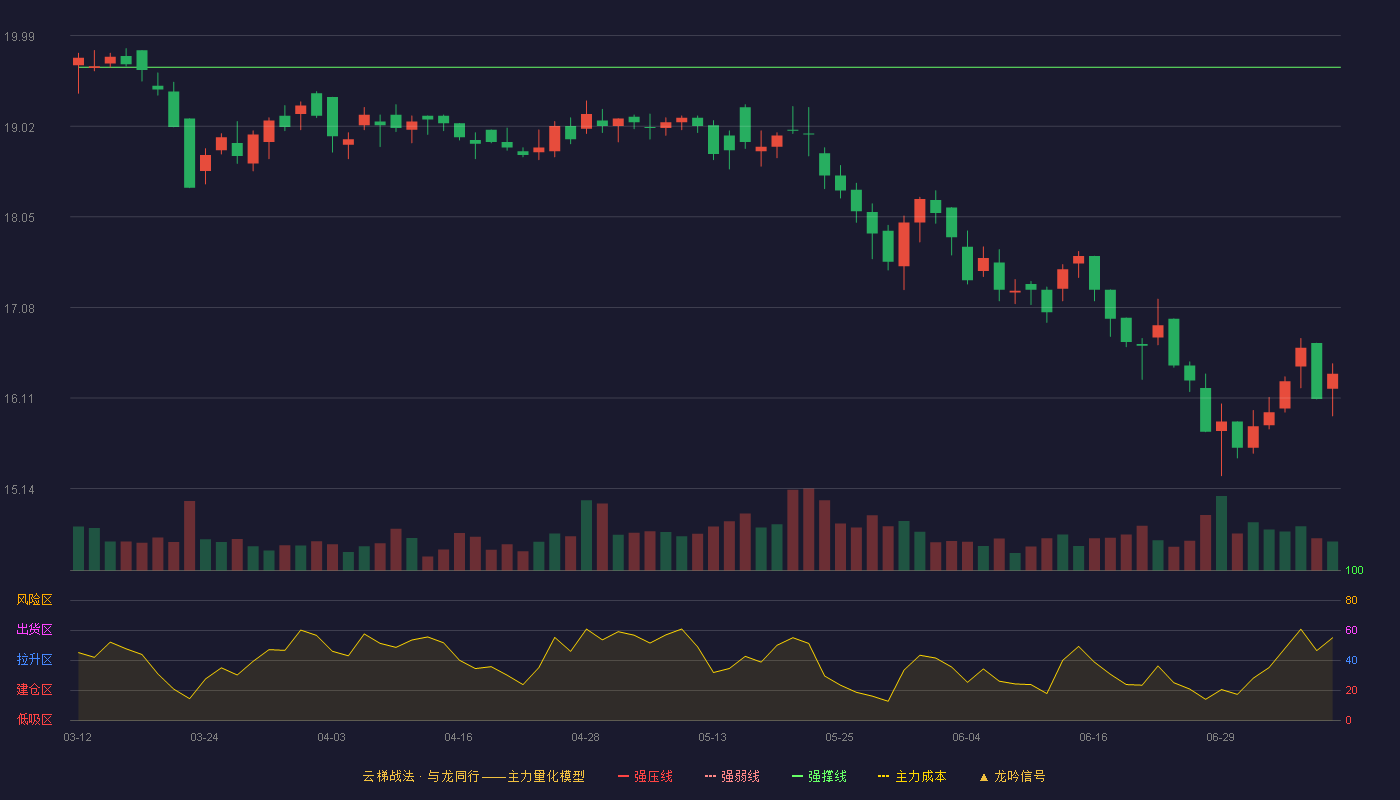The image size is (1400, 800).
Task: Hide the 主力成本 legend series
Action: (x=912, y=776)
